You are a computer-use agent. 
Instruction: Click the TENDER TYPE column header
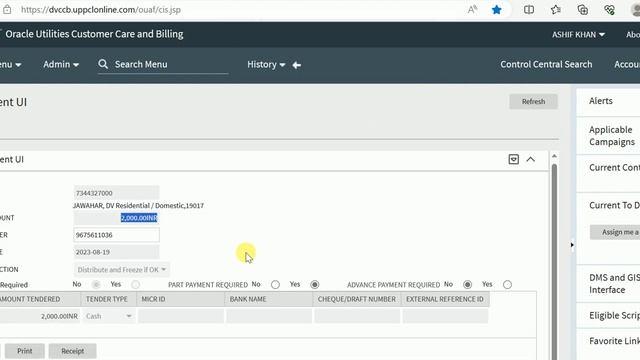(108, 299)
